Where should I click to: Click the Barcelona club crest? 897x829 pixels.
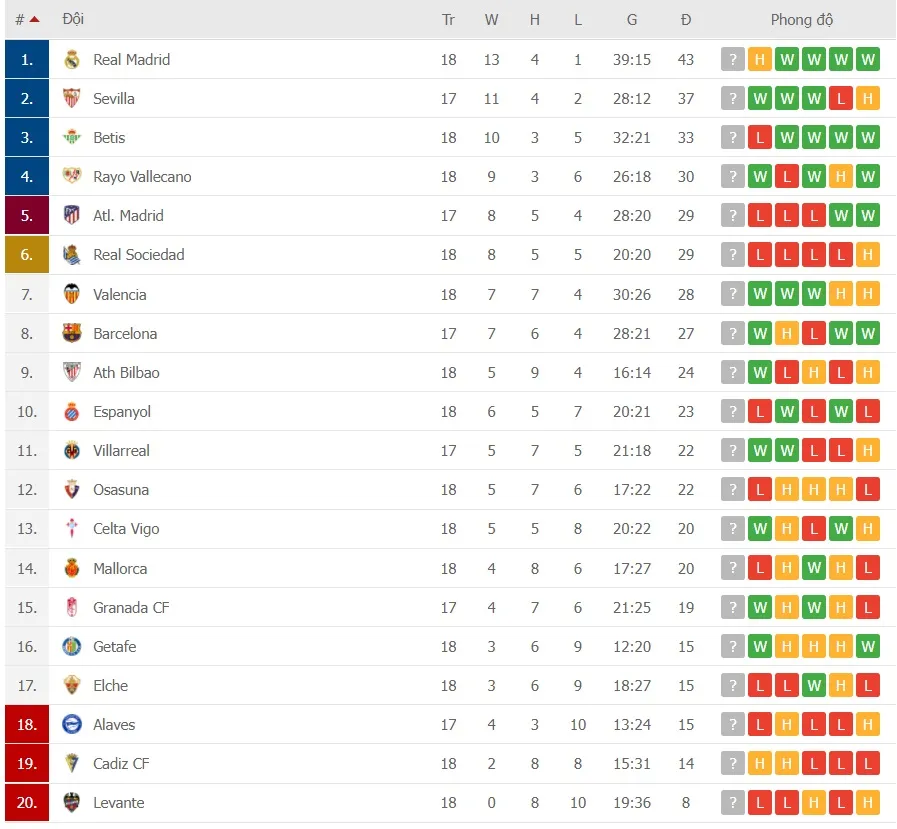tap(70, 333)
